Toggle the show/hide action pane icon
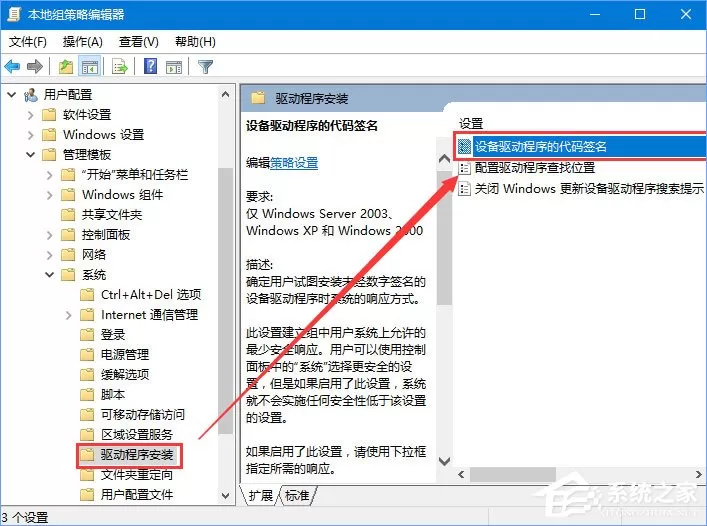This screenshot has width=707, height=526. (174, 67)
